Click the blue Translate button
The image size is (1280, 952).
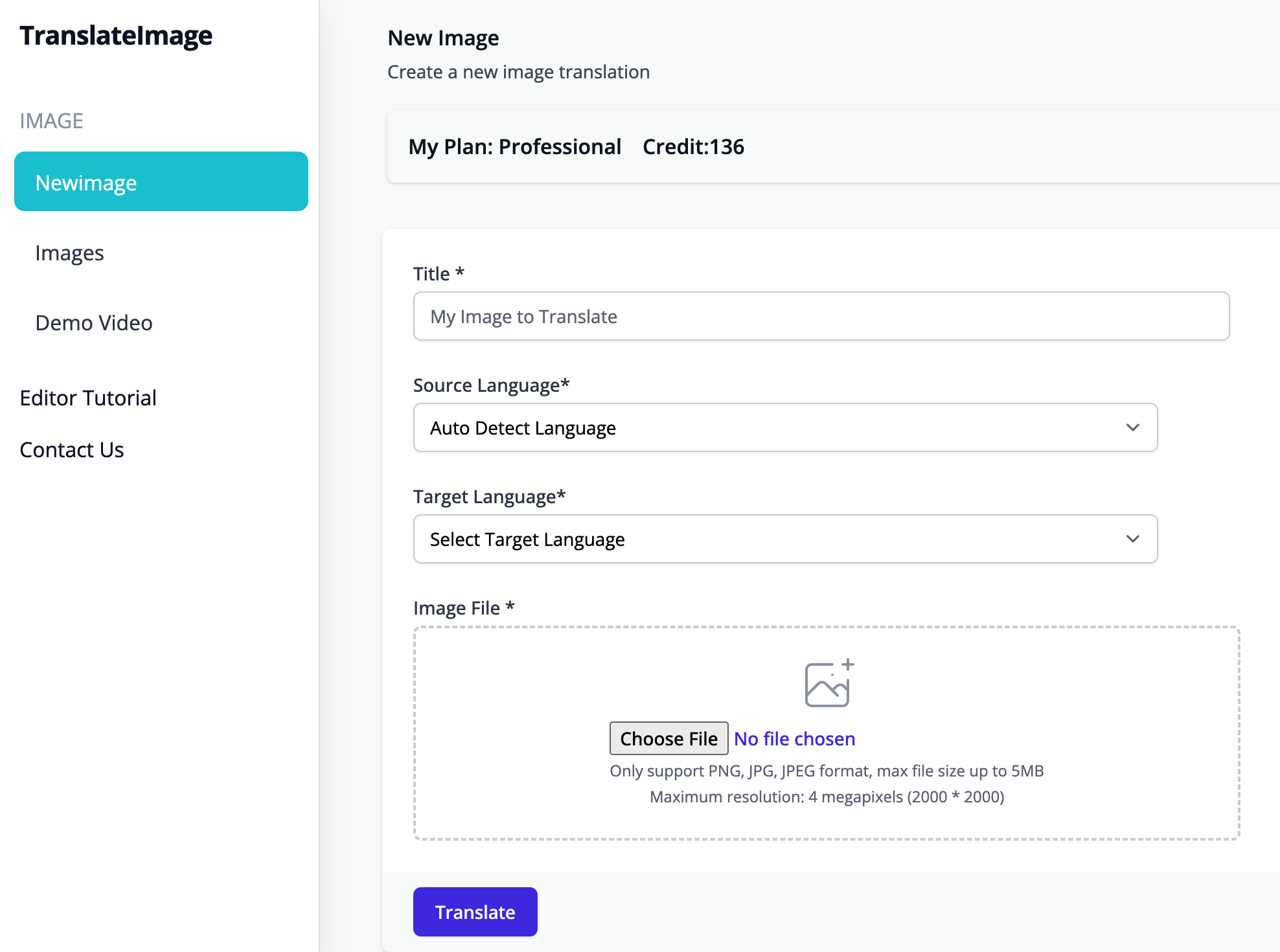point(475,912)
